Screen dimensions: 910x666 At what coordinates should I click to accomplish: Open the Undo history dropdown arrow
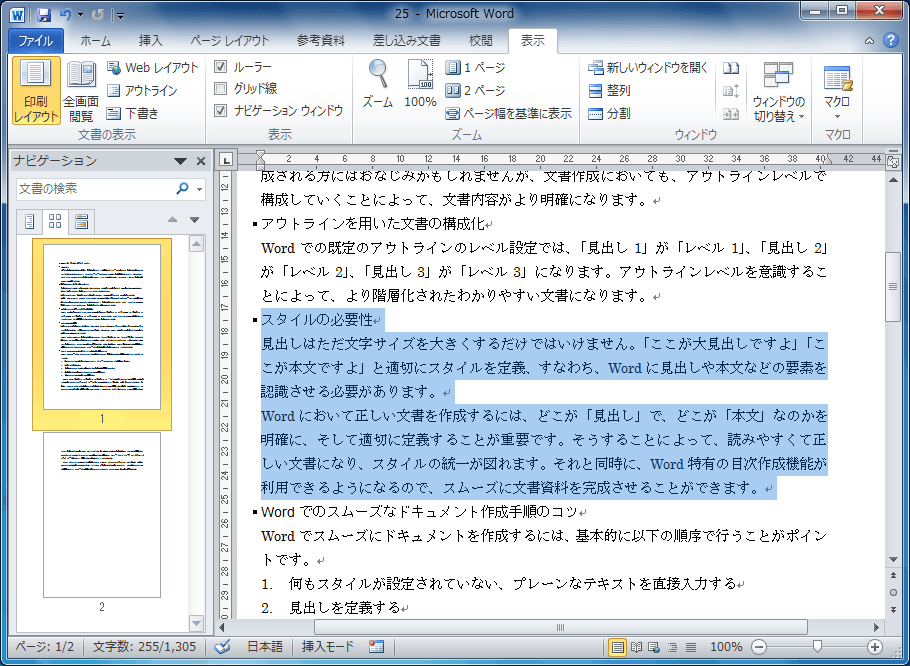click(x=80, y=15)
